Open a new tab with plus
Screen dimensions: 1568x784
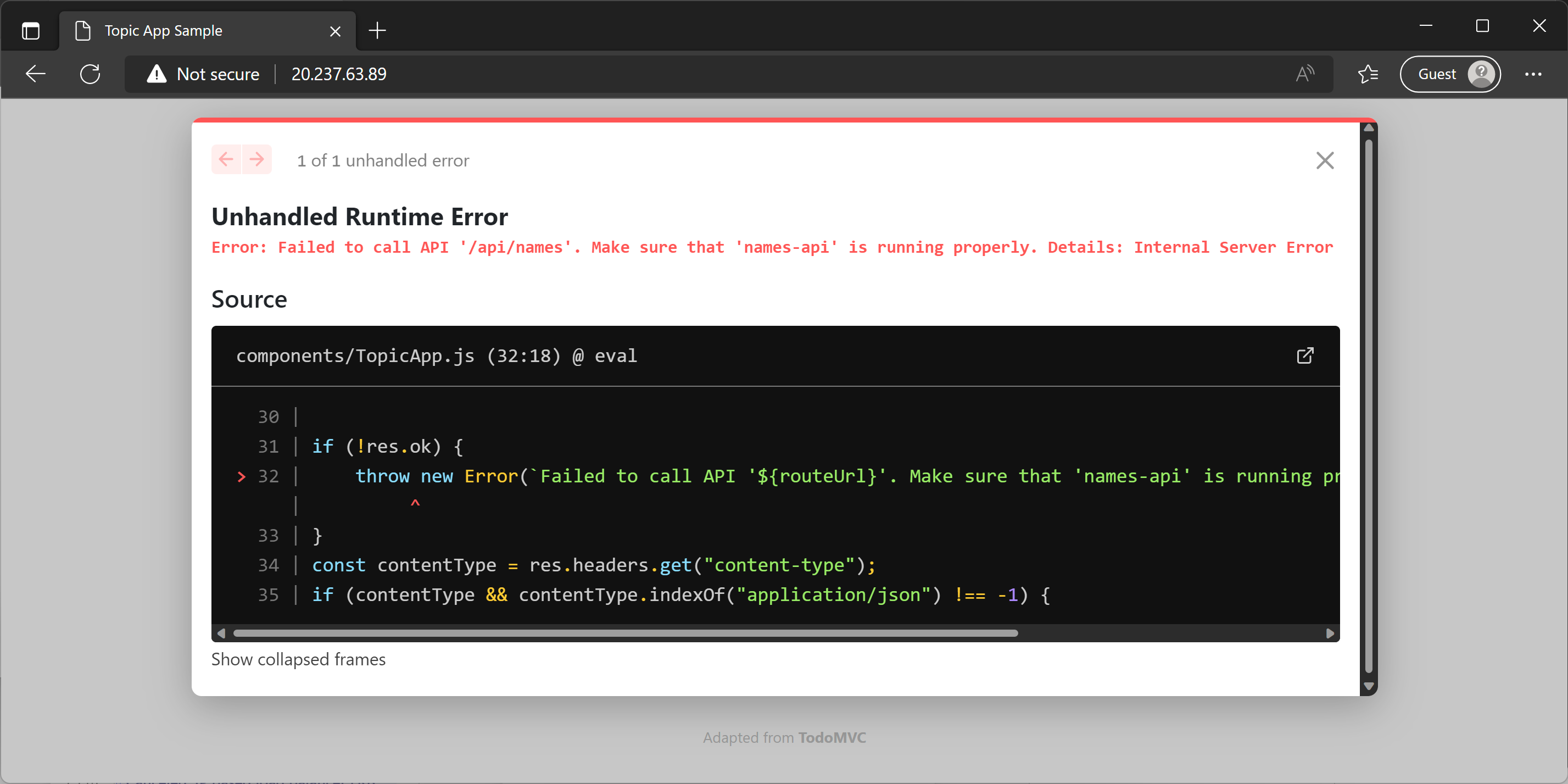pyautogui.click(x=377, y=30)
